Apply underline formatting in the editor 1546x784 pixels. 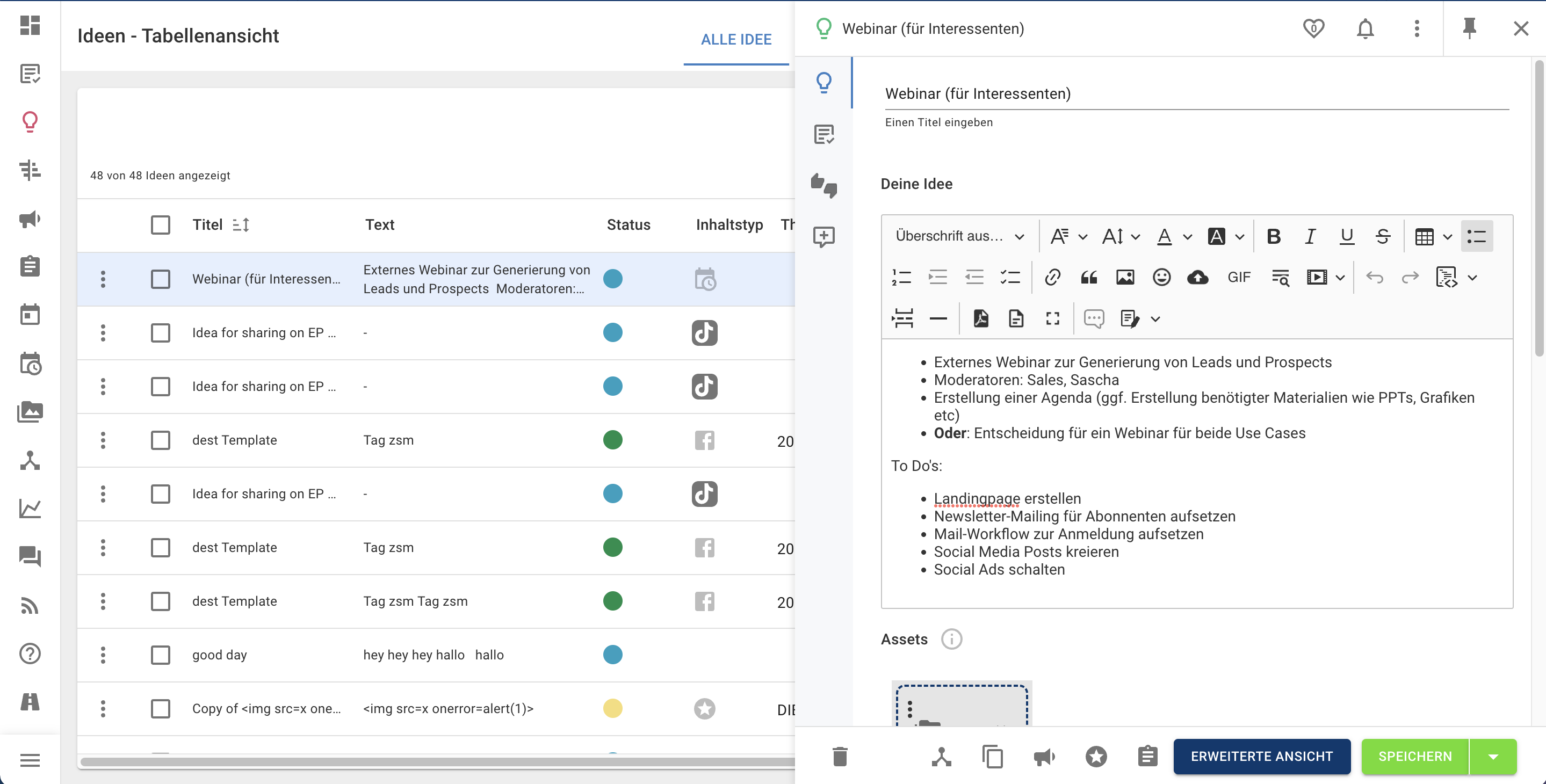tap(1347, 236)
